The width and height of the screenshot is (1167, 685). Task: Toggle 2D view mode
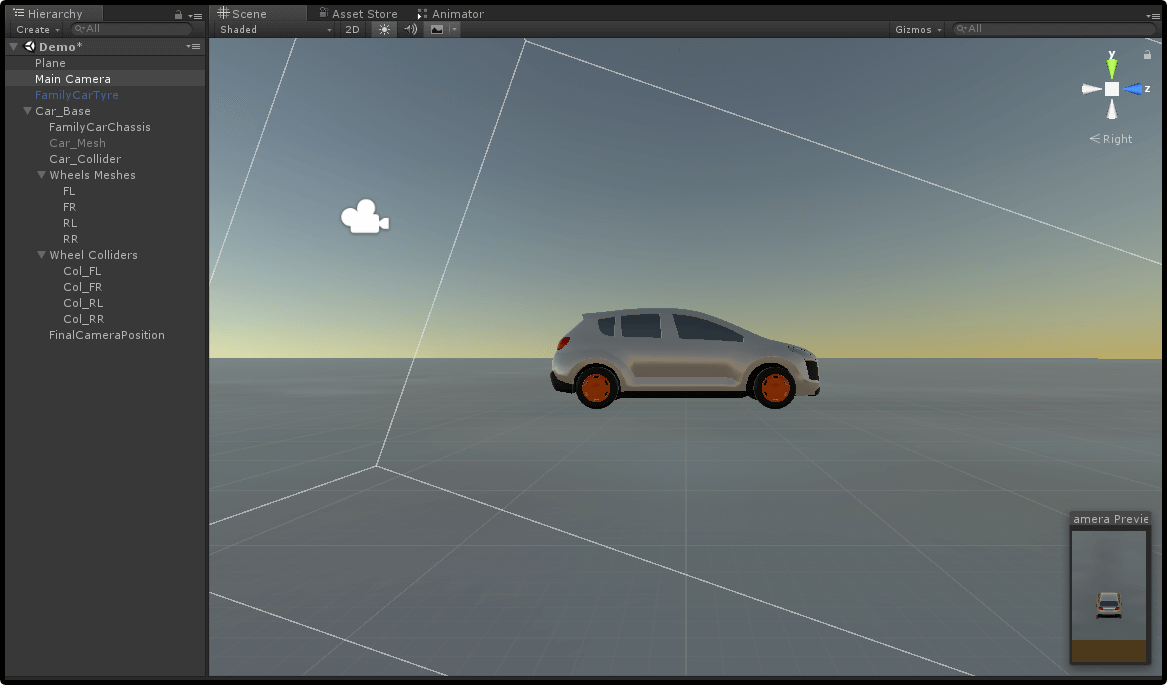pyautogui.click(x=352, y=30)
